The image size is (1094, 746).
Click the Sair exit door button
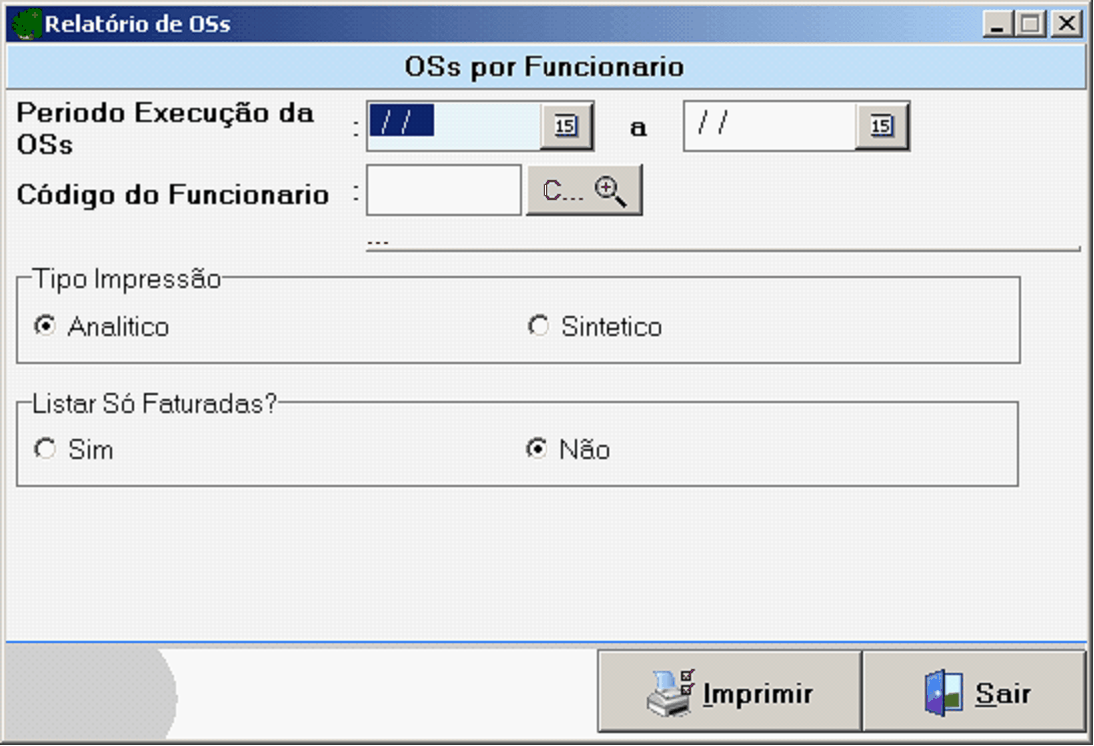pos(974,693)
